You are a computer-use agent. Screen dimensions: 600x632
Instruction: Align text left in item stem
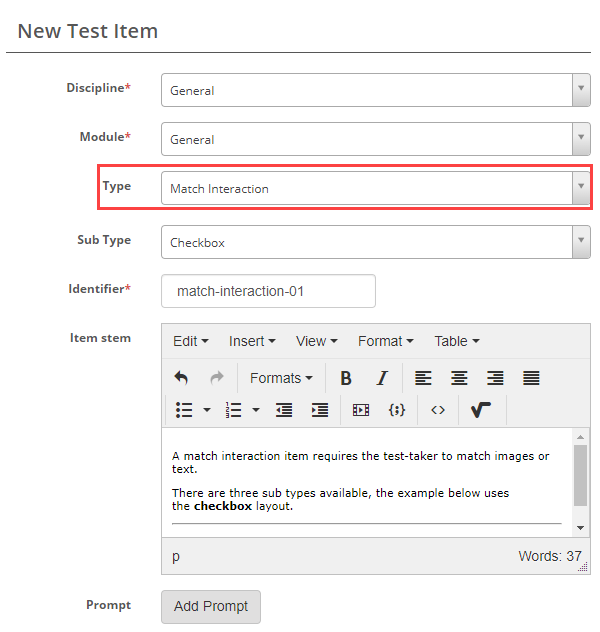click(423, 378)
